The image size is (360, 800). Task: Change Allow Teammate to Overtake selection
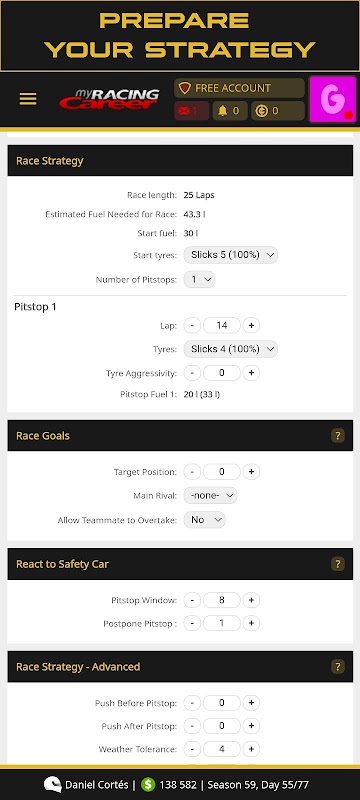click(204, 519)
